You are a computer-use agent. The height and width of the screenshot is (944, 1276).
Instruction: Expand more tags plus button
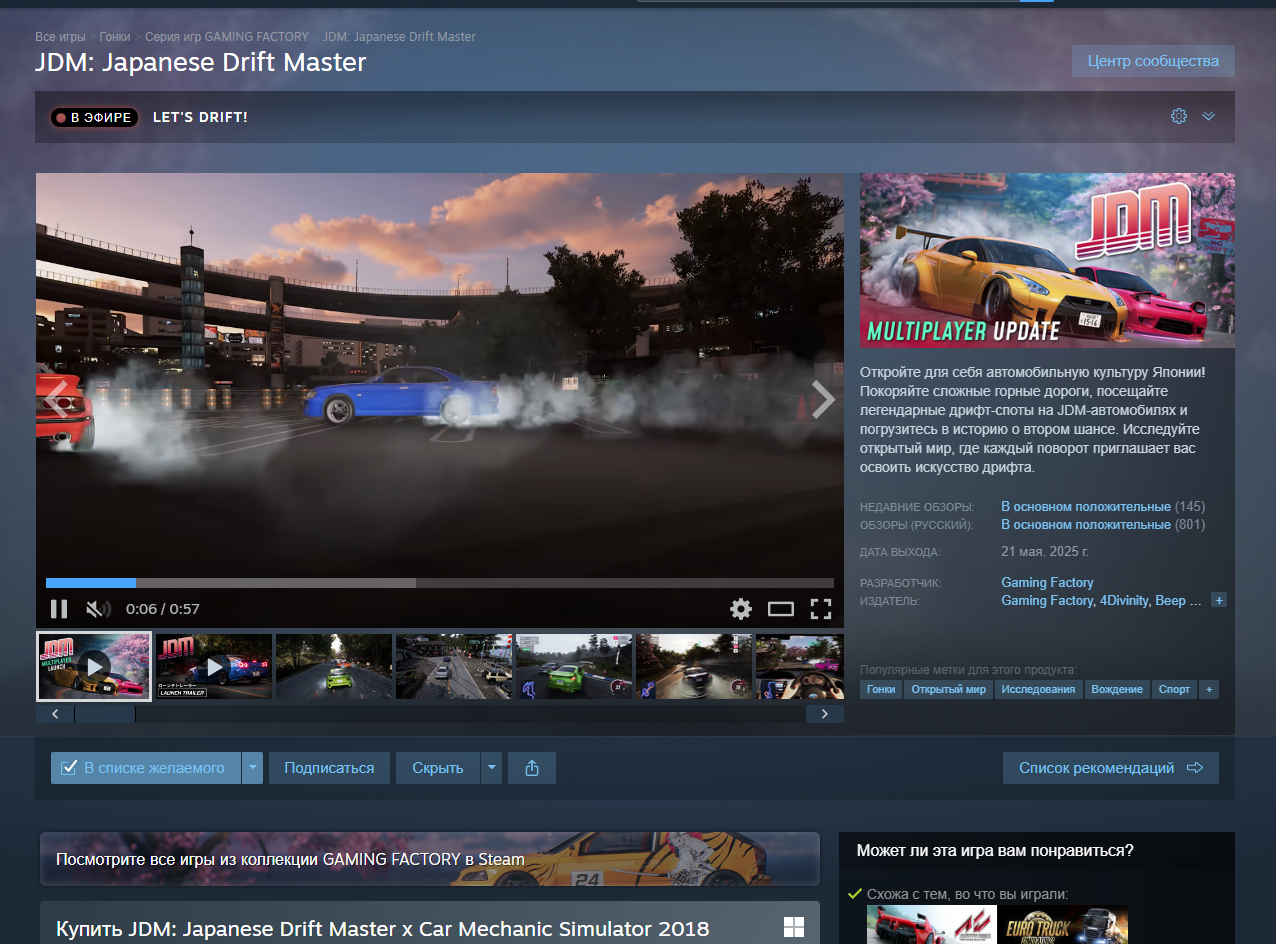[x=1209, y=689]
